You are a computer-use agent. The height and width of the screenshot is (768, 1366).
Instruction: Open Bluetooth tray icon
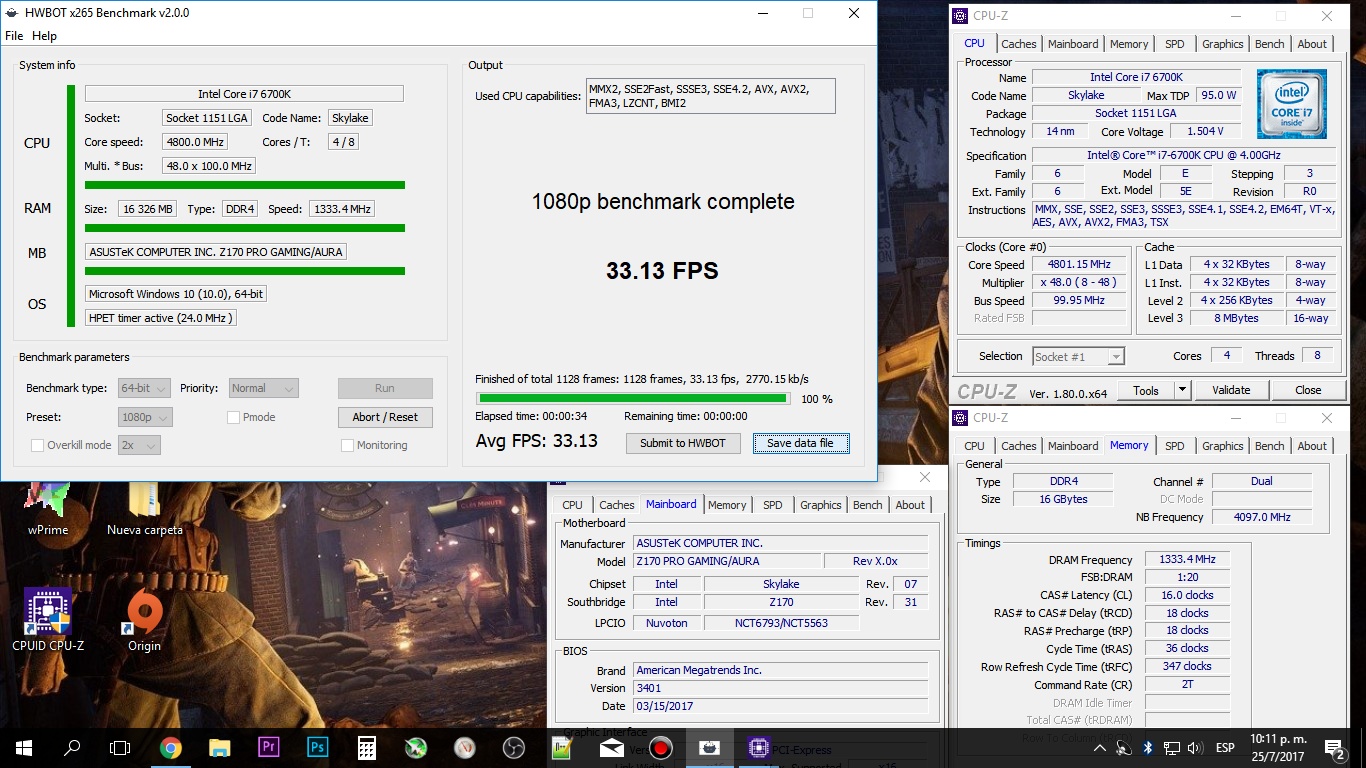(1148, 748)
